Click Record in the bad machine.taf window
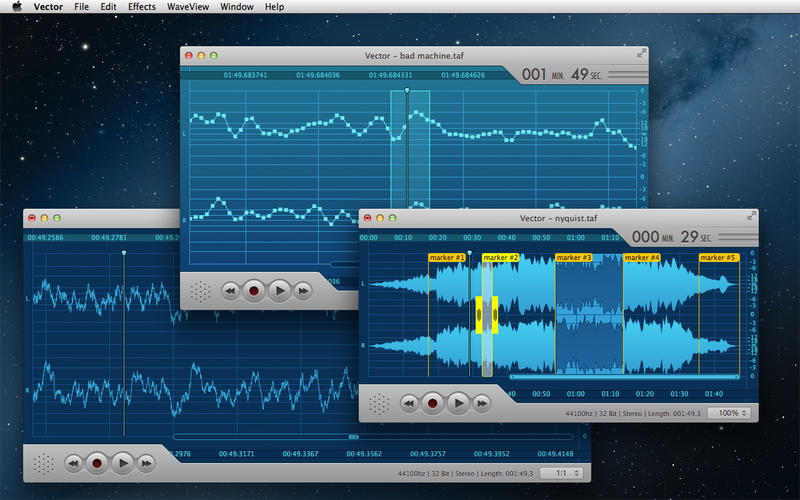This screenshot has width=800, height=500. tap(254, 291)
